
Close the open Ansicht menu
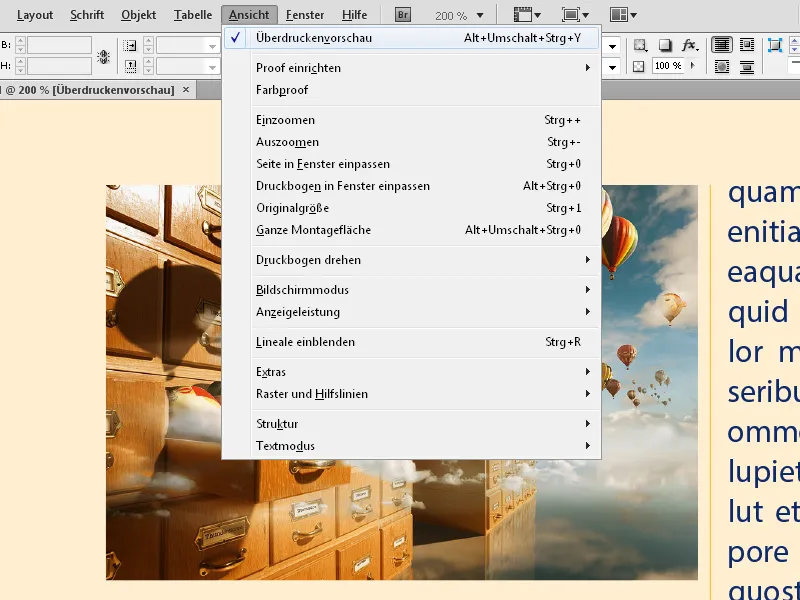249,15
